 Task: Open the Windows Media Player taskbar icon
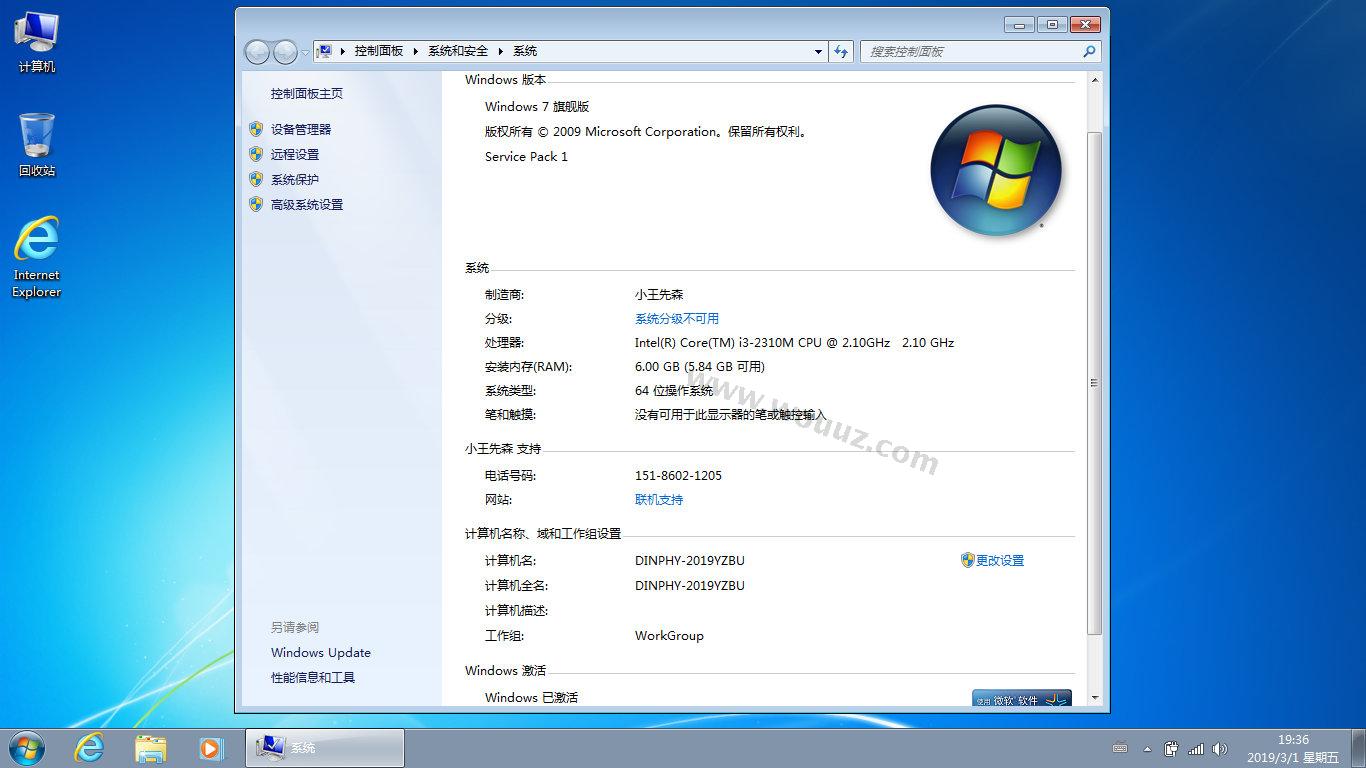point(211,748)
